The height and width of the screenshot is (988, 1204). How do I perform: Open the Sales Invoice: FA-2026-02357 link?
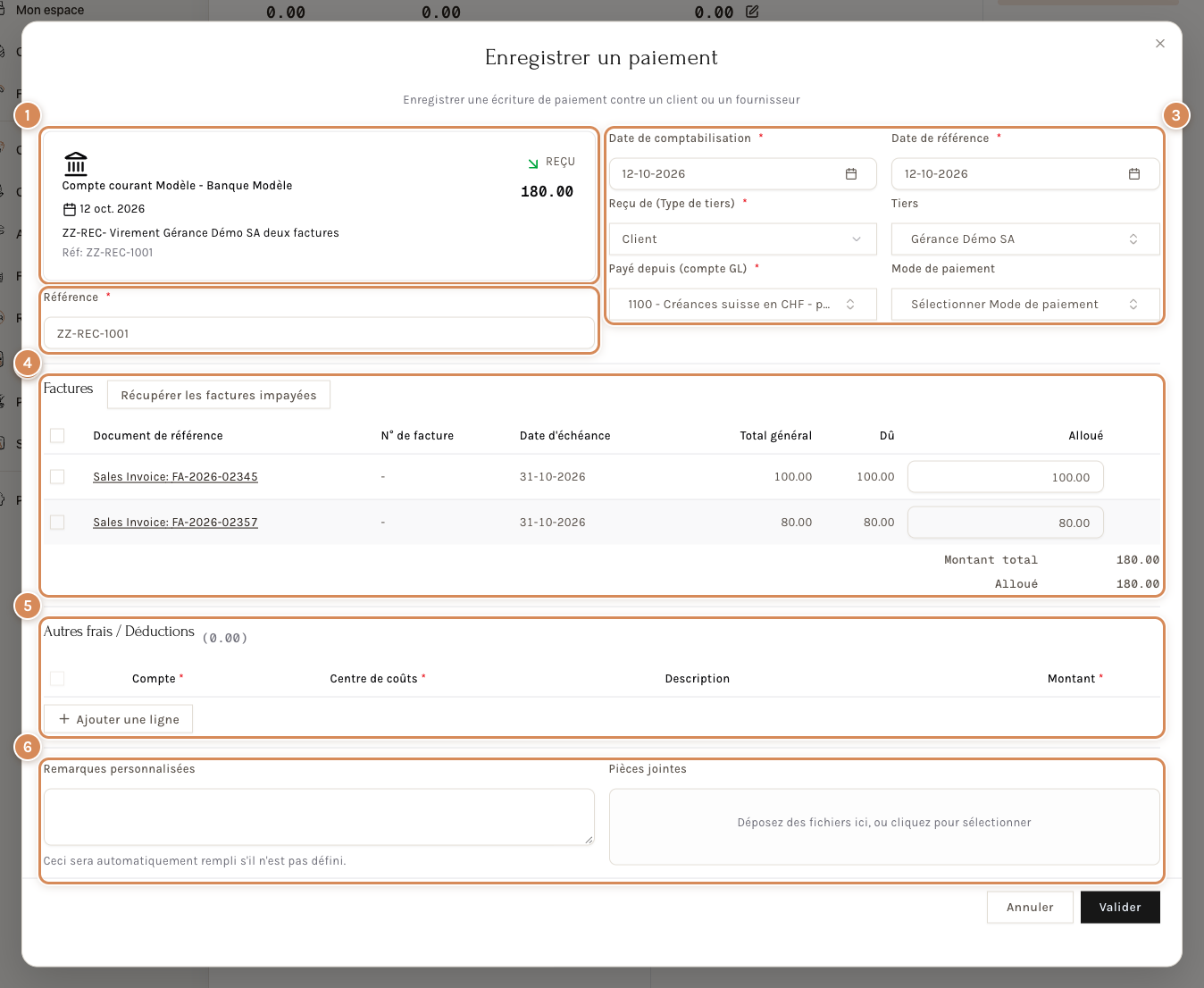(176, 523)
